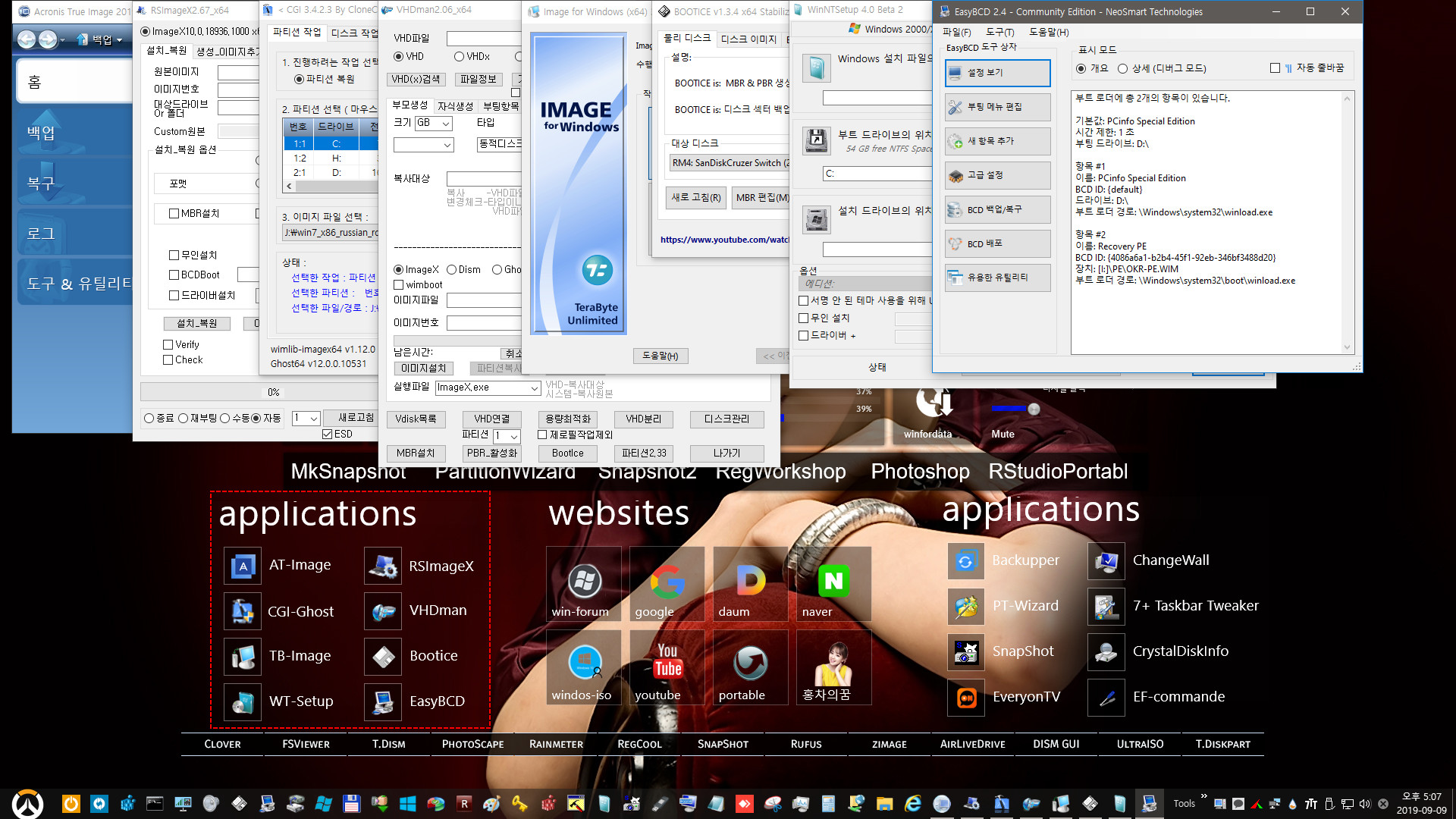This screenshot has width=1456, height=819.
Task: Open AT-Image launcher icon
Action: click(x=243, y=566)
